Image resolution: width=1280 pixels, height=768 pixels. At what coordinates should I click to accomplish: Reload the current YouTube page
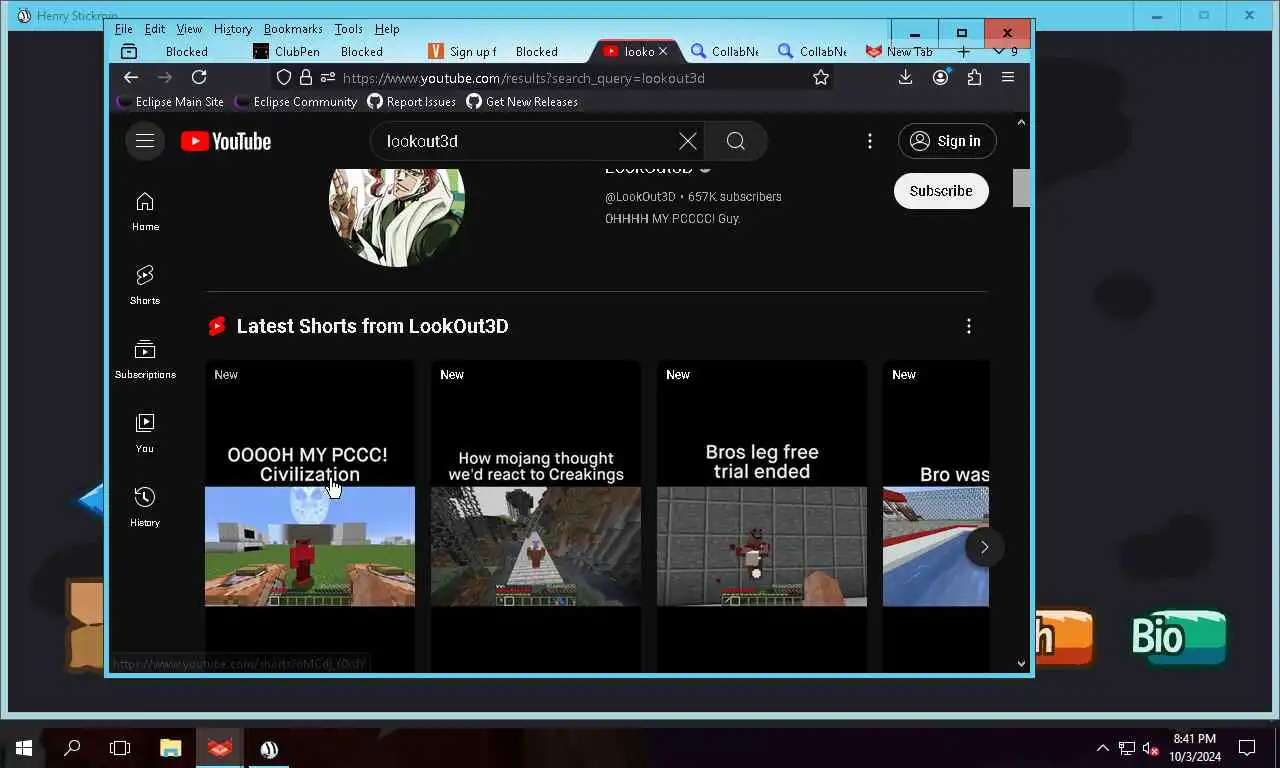point(199,77)
